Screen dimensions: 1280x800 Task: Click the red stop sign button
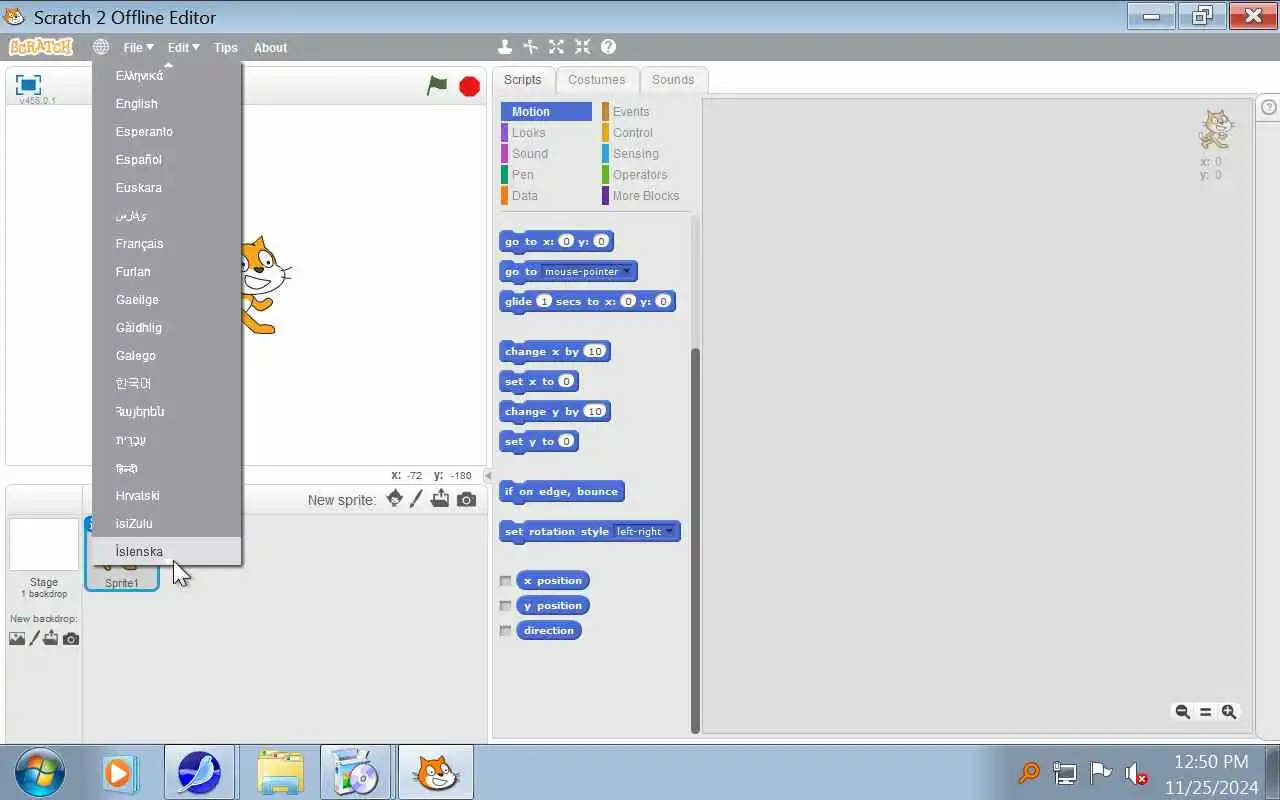(x=469, y=86)
